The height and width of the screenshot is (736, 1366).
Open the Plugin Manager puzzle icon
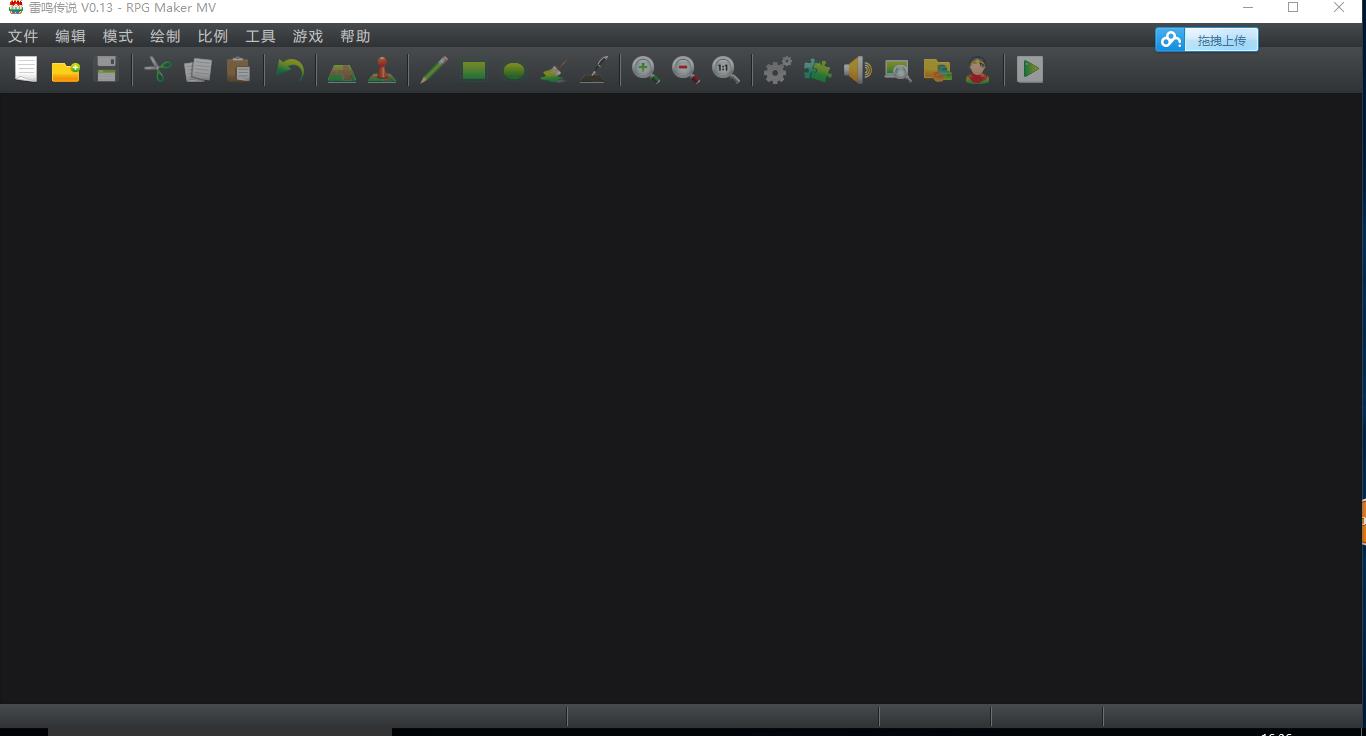click(x=818, y=70)
